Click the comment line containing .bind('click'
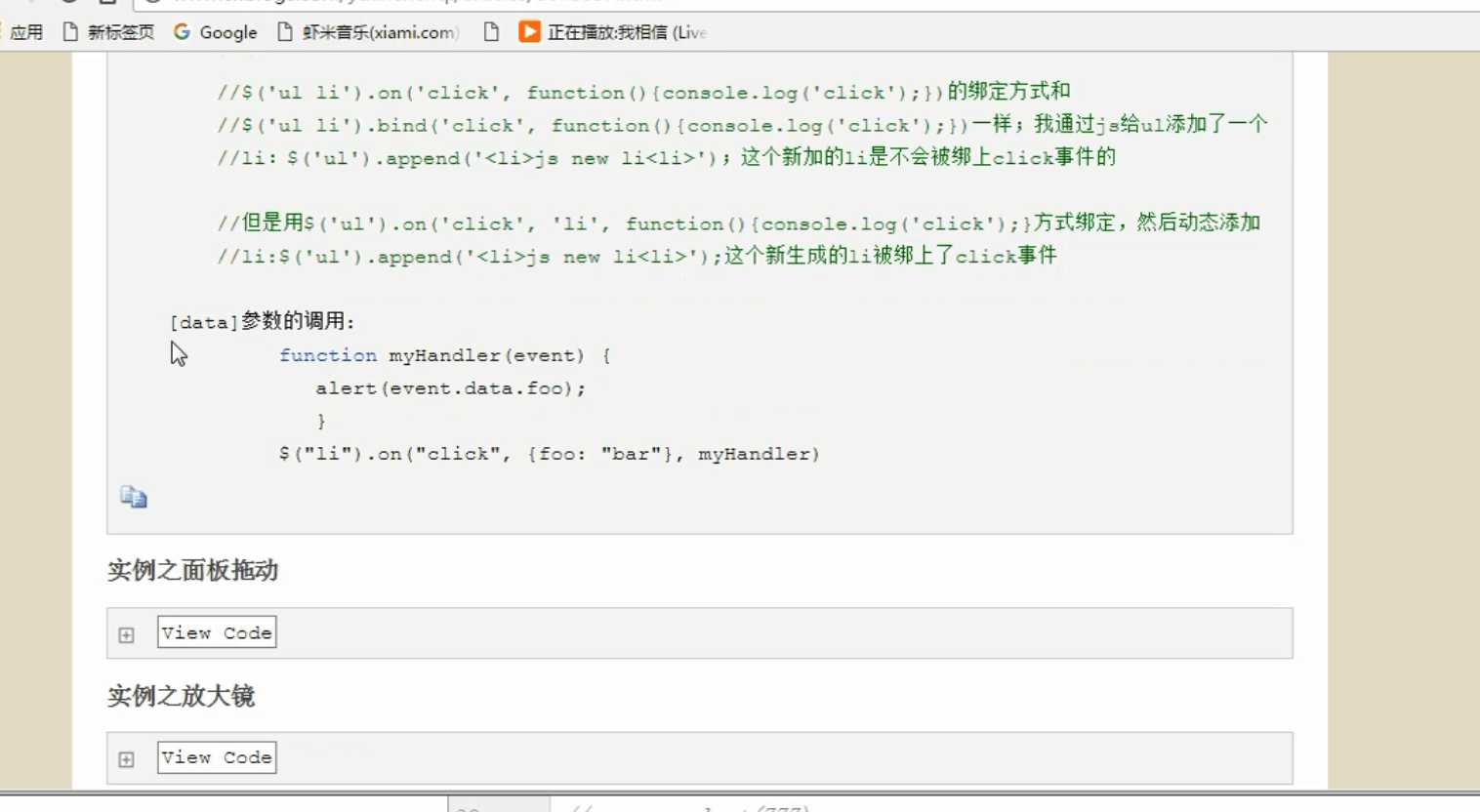Viewport: 1480px width, 812px height. 742,125
